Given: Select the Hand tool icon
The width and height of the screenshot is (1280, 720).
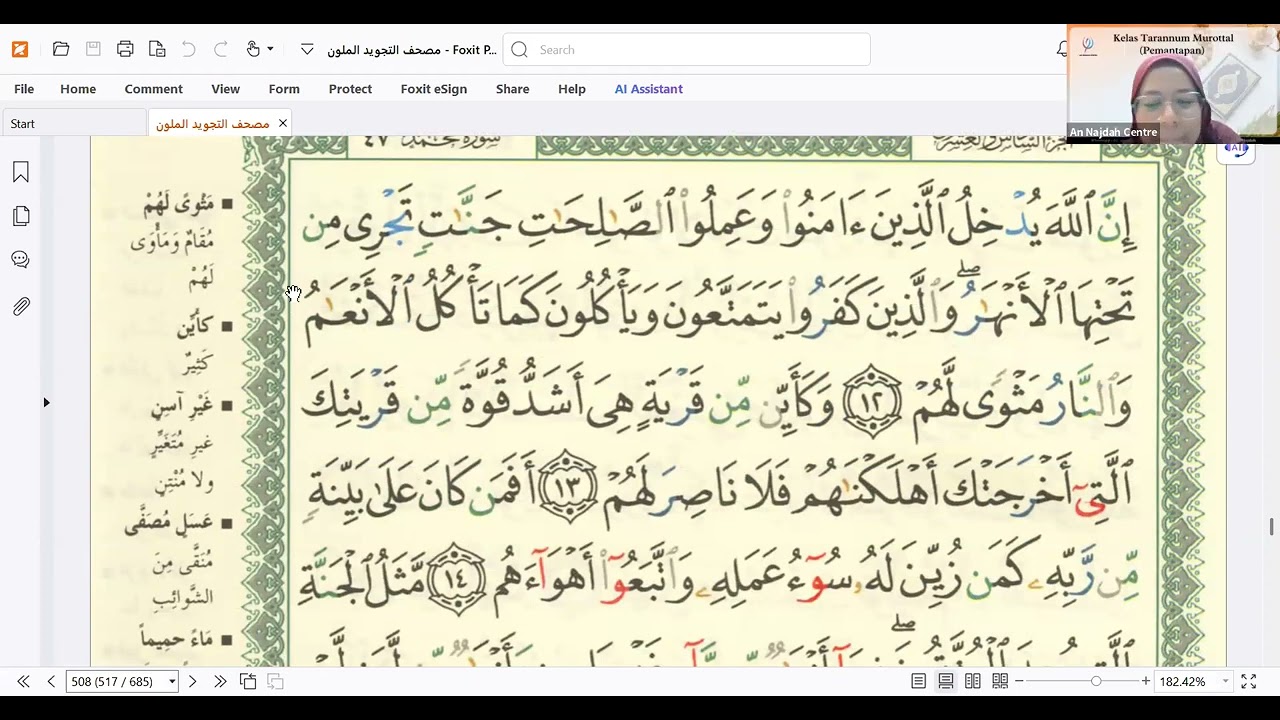Looking at the screenshot, I should click(x=253, y=49).
